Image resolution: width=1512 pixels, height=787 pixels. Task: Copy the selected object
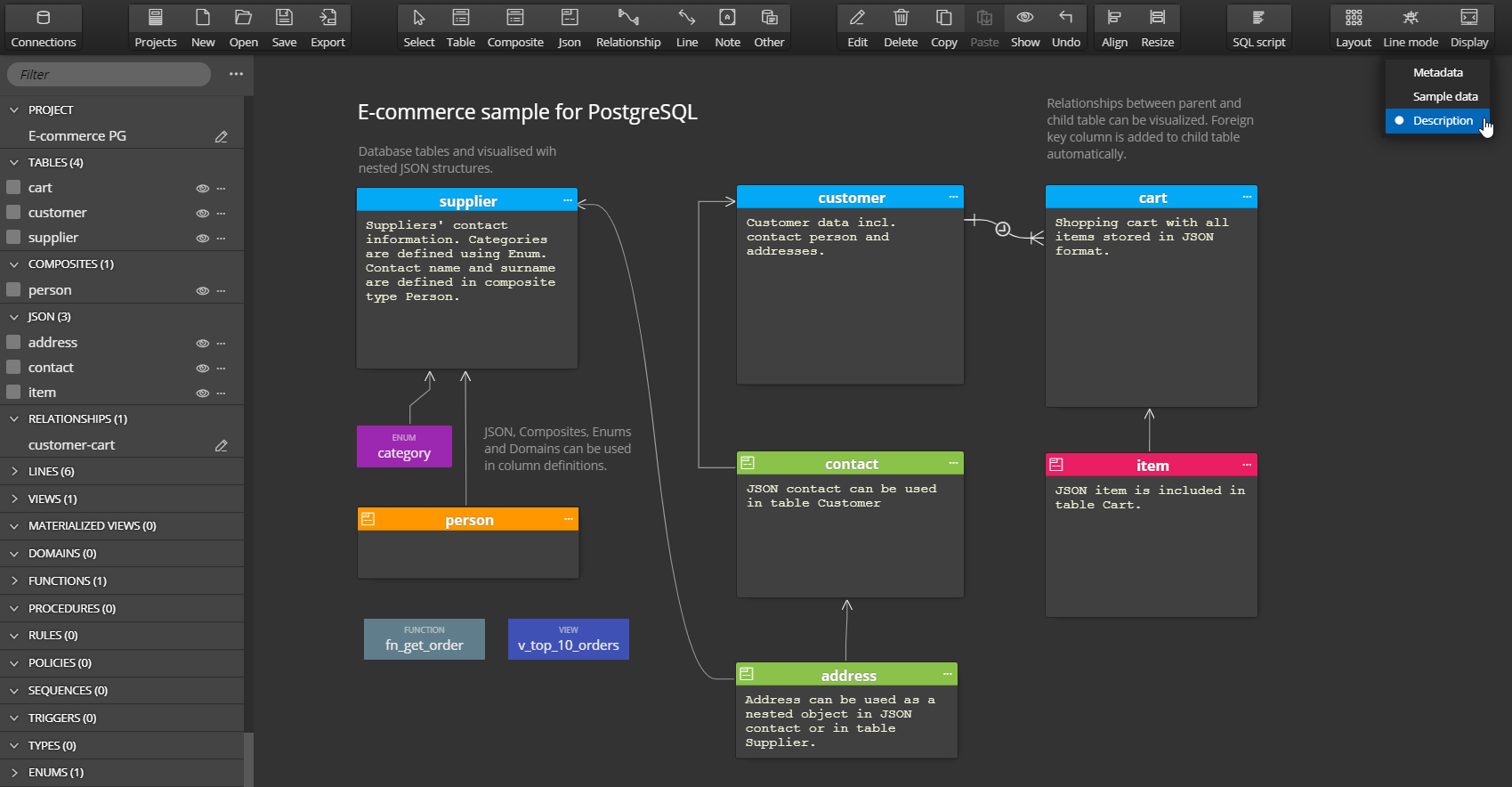coord(944,28)
